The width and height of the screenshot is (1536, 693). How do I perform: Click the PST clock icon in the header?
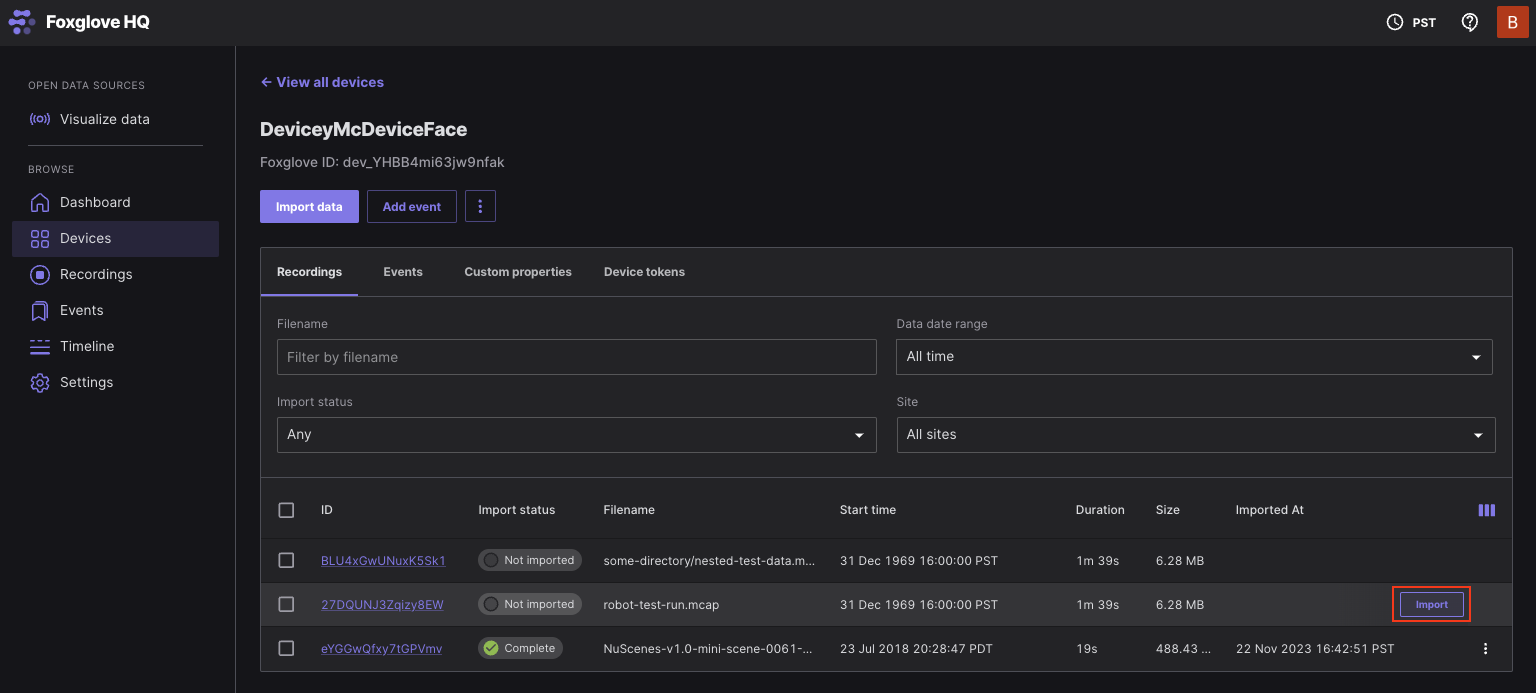pyautogui.click(x=1394, y=21)
